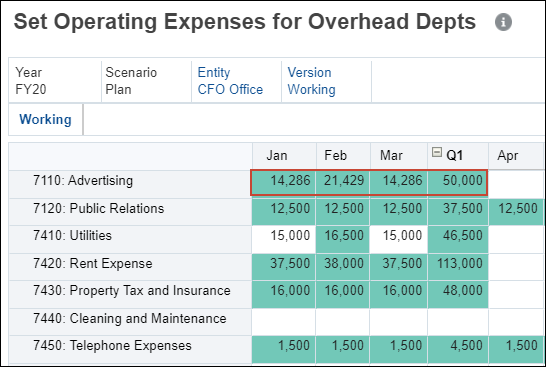Click Rent Expense Jan cell 37,500

284,267
